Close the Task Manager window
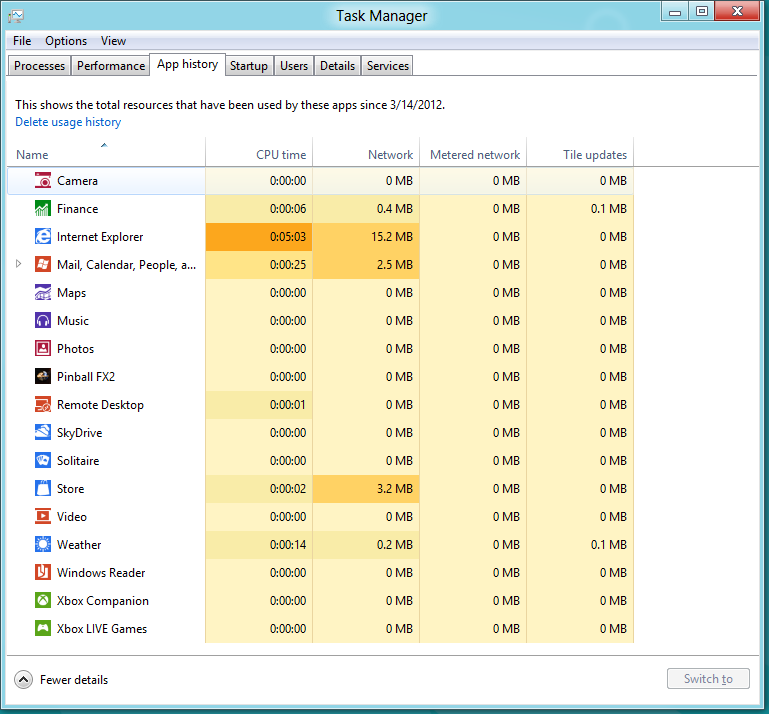Screen dimensions: 769x714 pos(737,11)
